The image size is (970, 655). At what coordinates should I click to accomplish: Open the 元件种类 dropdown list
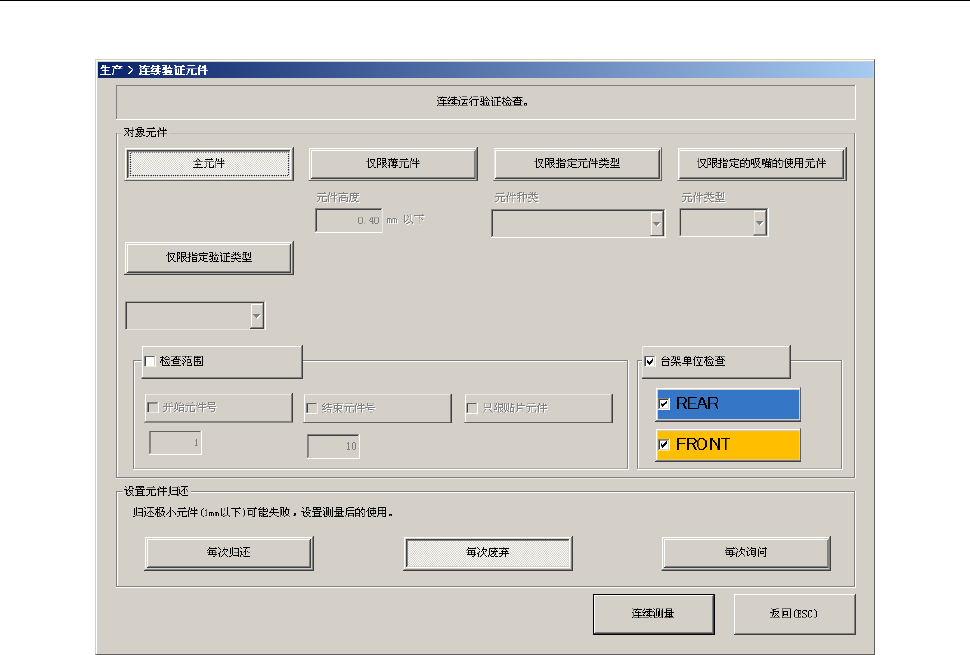[x=657, y=223]
